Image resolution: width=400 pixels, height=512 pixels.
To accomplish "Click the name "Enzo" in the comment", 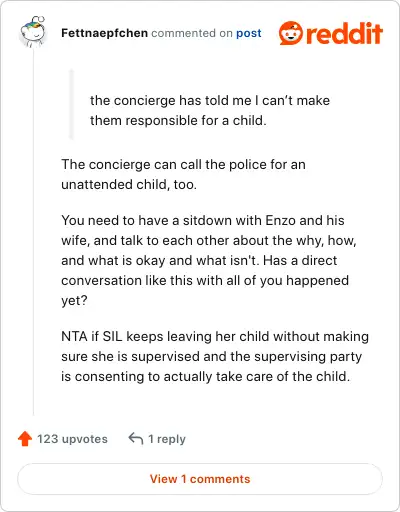I will coord(280,220).
